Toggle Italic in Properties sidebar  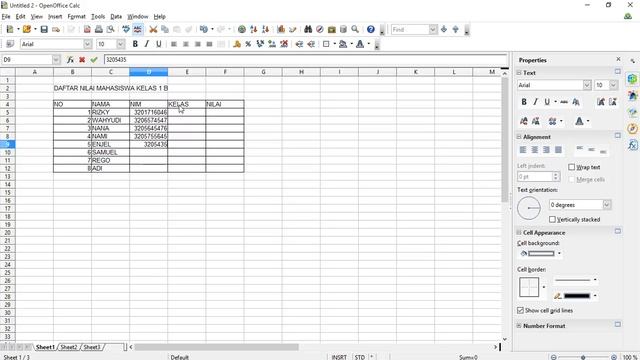(x=536, y=102)
